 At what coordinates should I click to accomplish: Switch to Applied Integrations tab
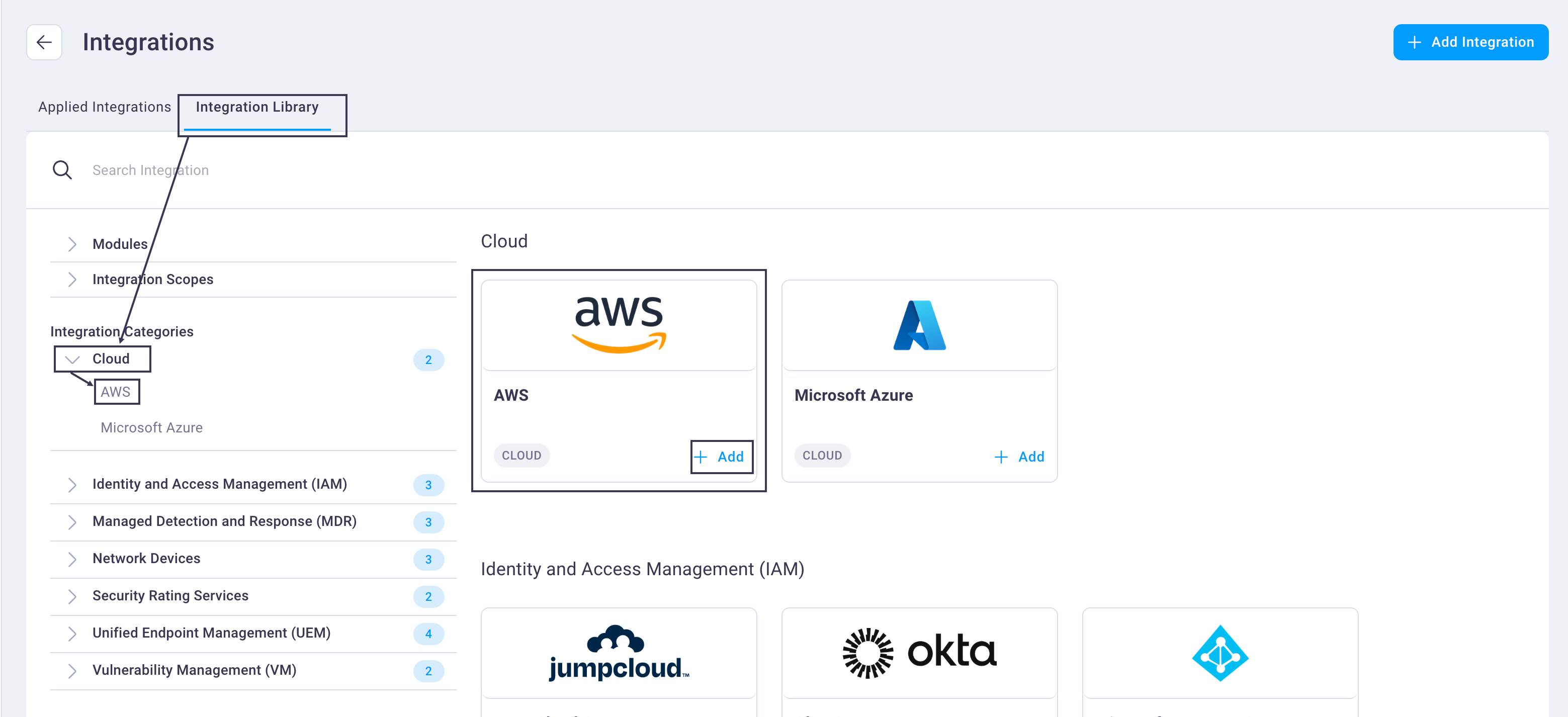coord(104,107)
